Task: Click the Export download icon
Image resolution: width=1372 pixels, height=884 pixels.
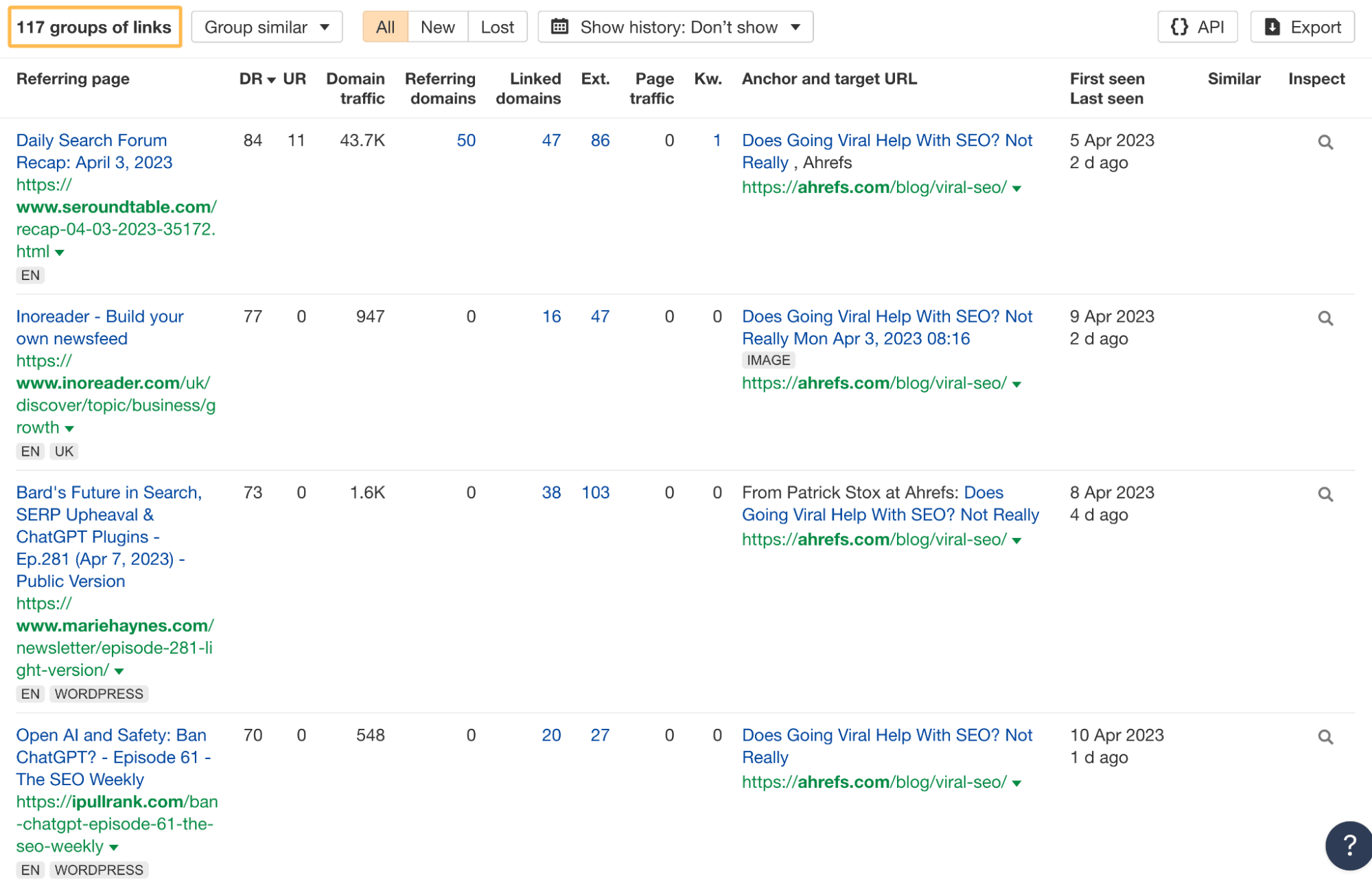Action: (1274, 27)
